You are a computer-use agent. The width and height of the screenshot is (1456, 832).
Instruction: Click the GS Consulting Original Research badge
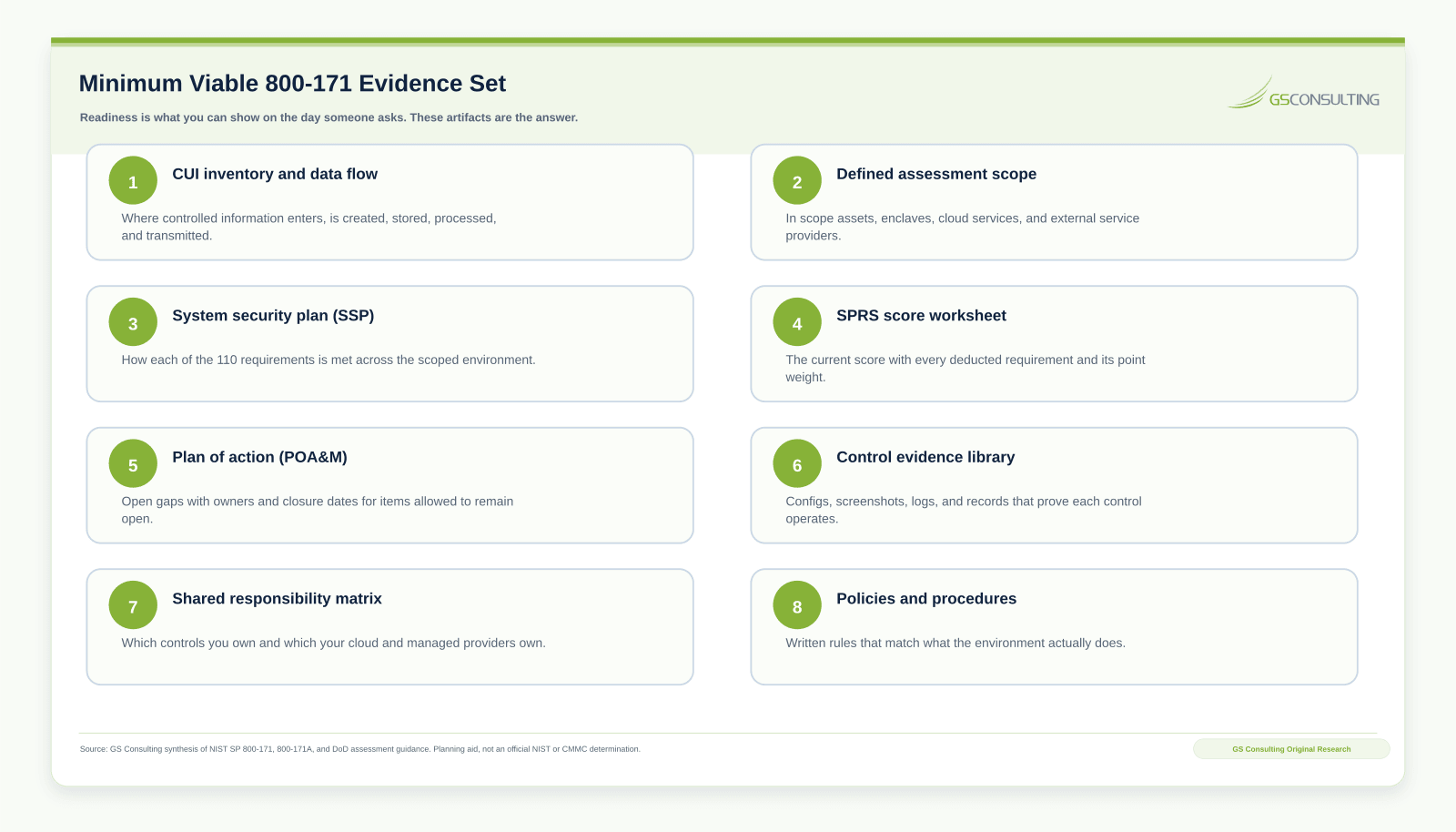pyautogui.click(x=1291, y=749)
